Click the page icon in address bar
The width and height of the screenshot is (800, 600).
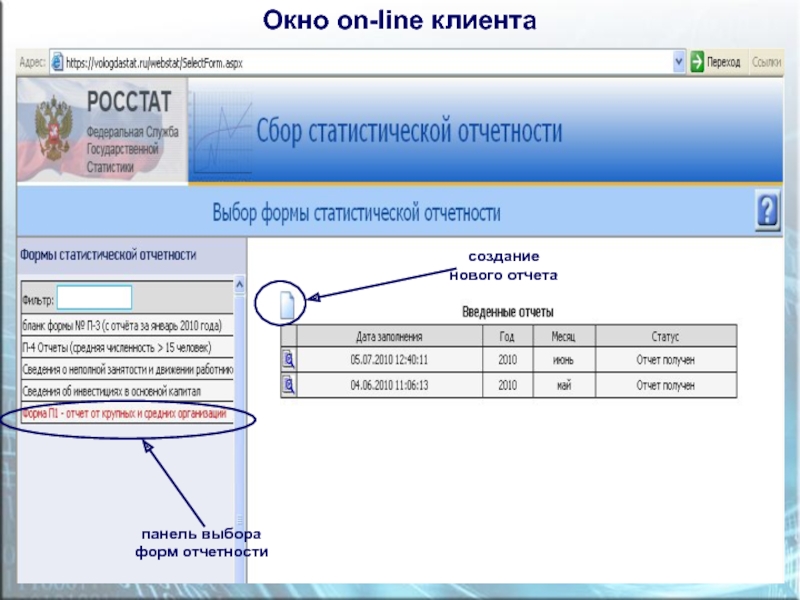click(57, 62)
